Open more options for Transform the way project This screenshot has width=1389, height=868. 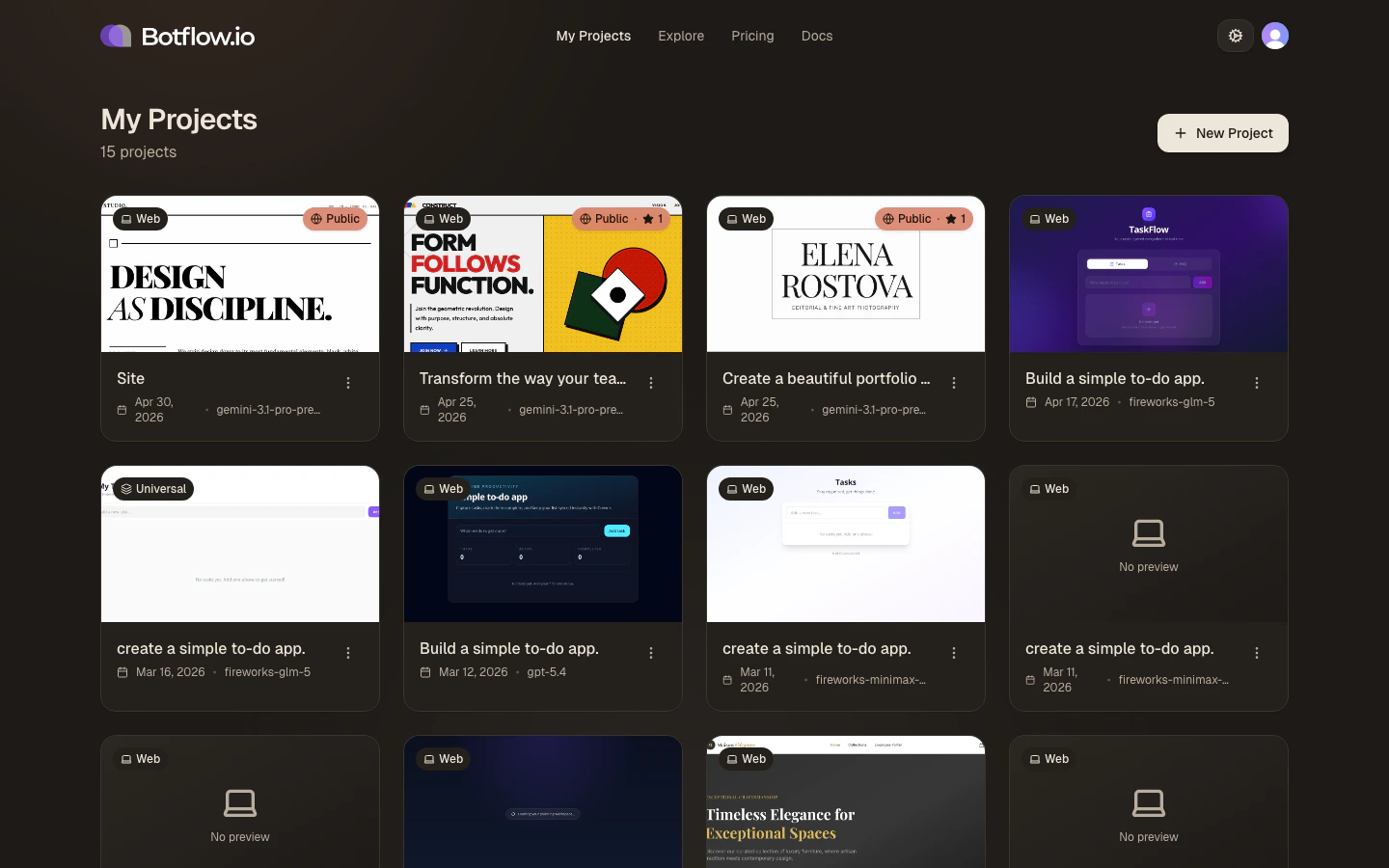click(651, 383)
